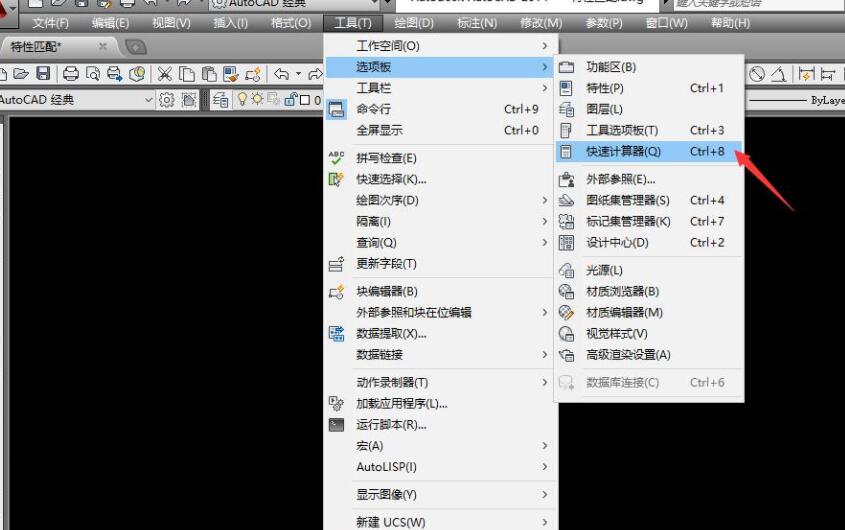845x530 pixels.
Task: Expand the 查询(Q) submenu
Action: [x=441, y=242]
